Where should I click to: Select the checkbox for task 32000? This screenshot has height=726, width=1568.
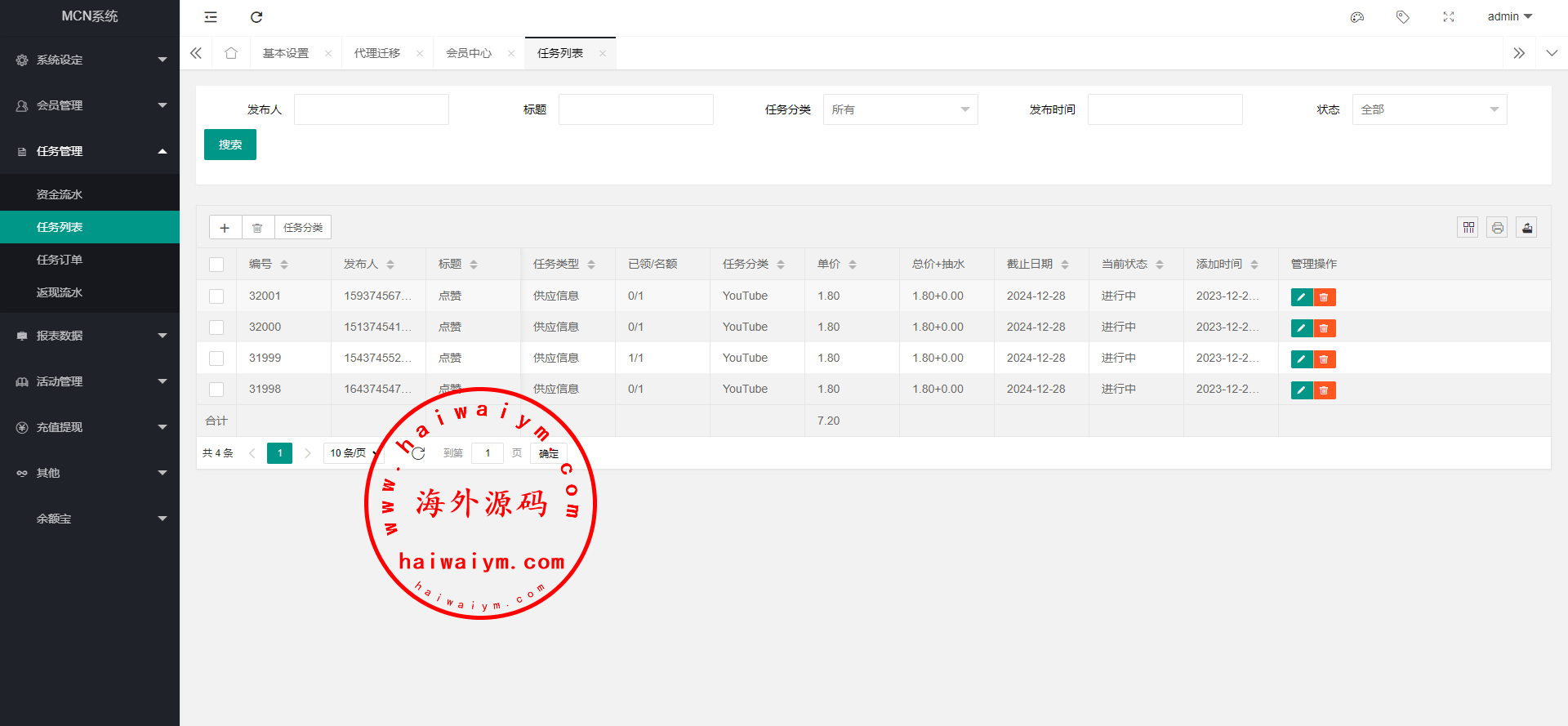tap(216, 327)
